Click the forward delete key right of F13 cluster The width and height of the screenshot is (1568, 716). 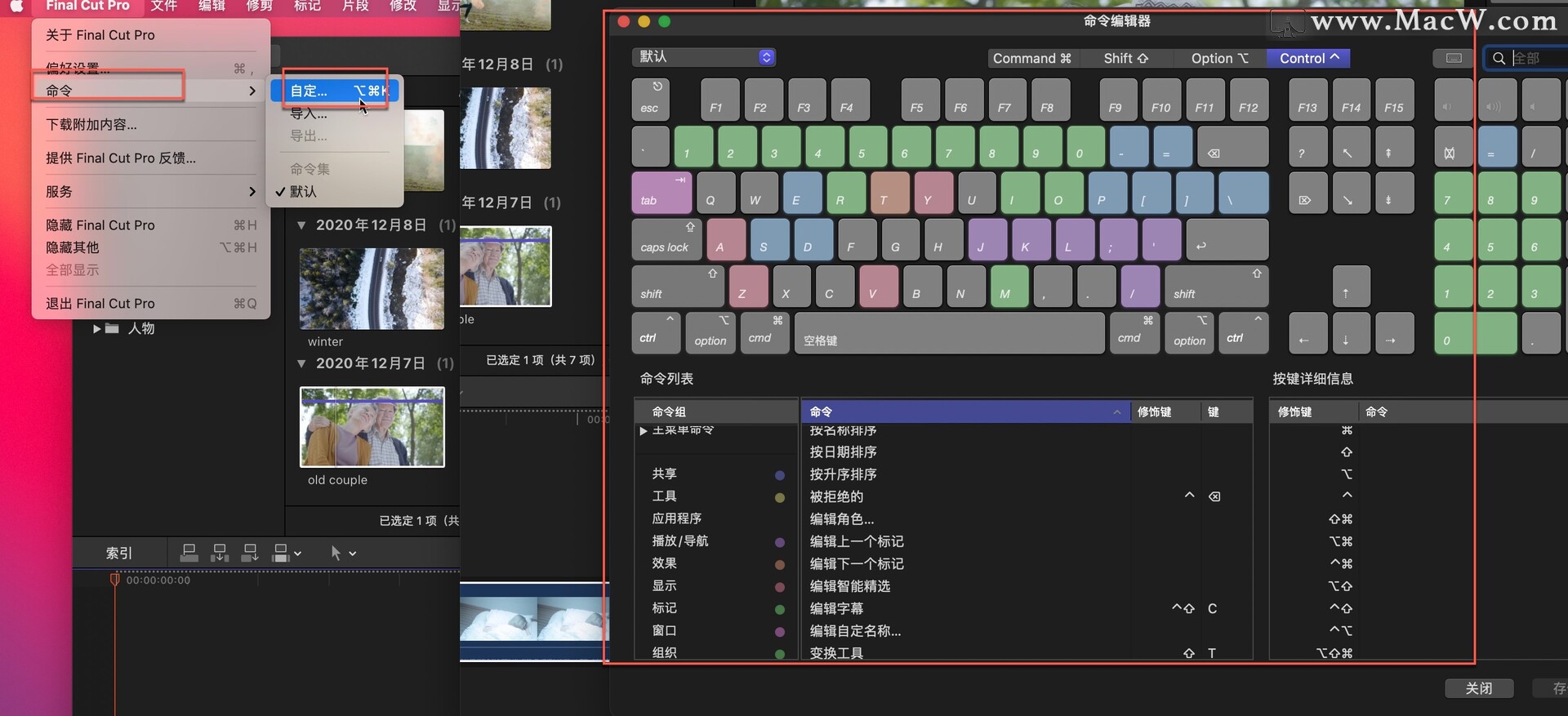point(1308,193)
